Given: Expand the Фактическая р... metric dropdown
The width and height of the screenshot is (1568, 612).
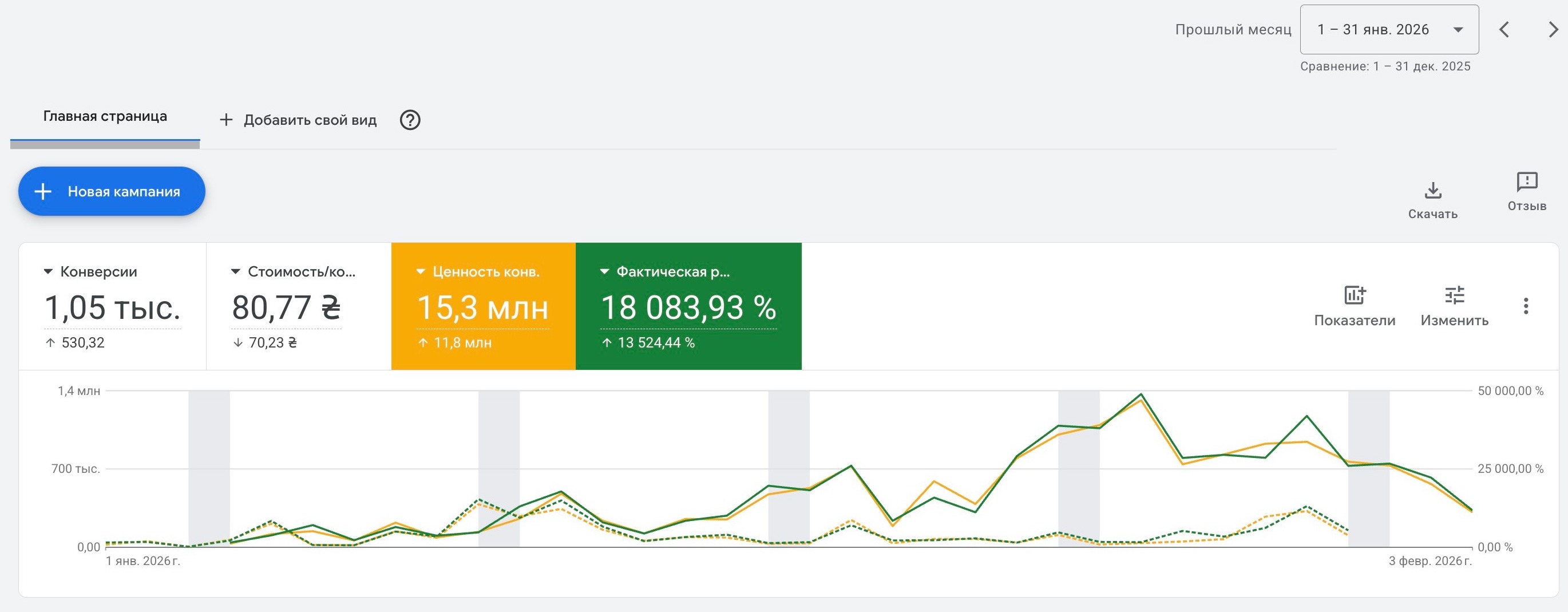Looking at the screenshot, I should coord(604,272).
